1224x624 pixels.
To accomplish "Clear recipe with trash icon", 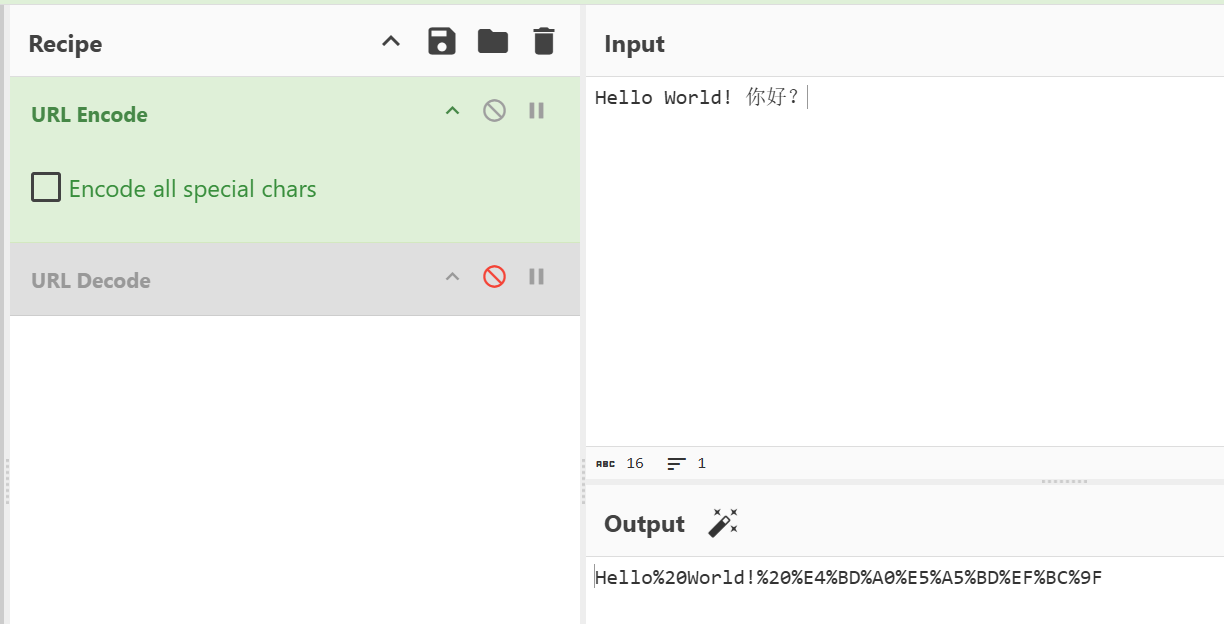I will [543, 42].
